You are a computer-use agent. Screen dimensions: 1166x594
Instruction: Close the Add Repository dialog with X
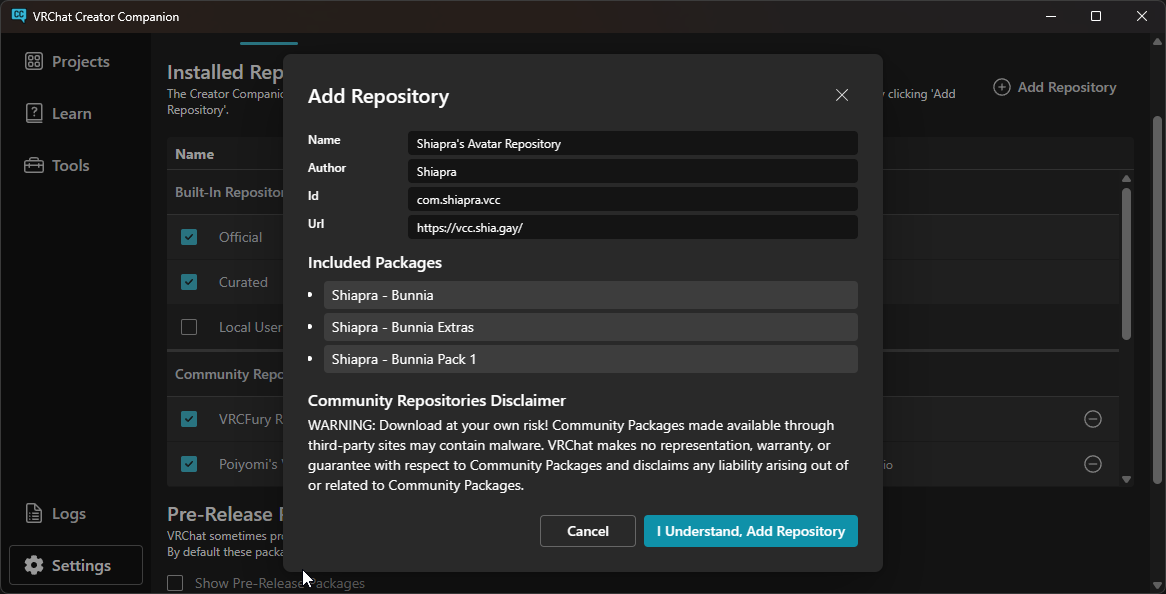click(842, 95)
